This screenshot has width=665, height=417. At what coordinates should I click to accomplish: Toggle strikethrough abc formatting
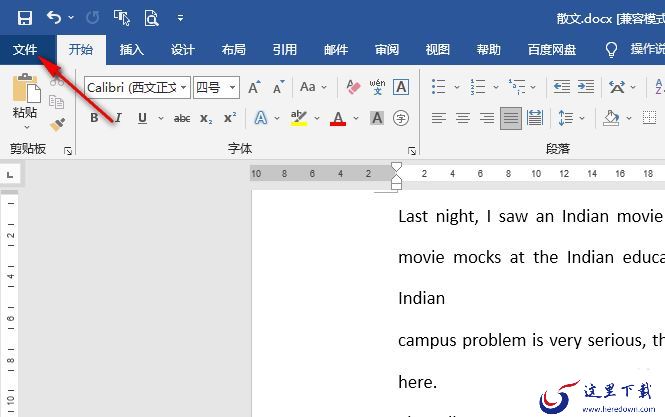(182, 118)
